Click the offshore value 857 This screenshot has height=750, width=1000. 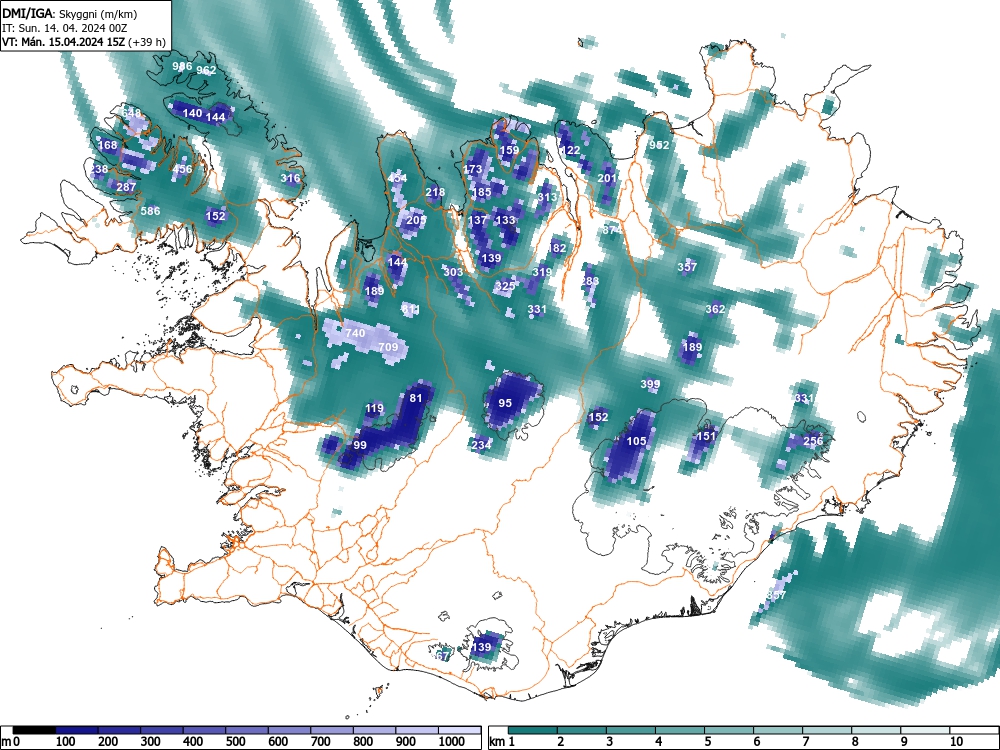coord(776,595)
